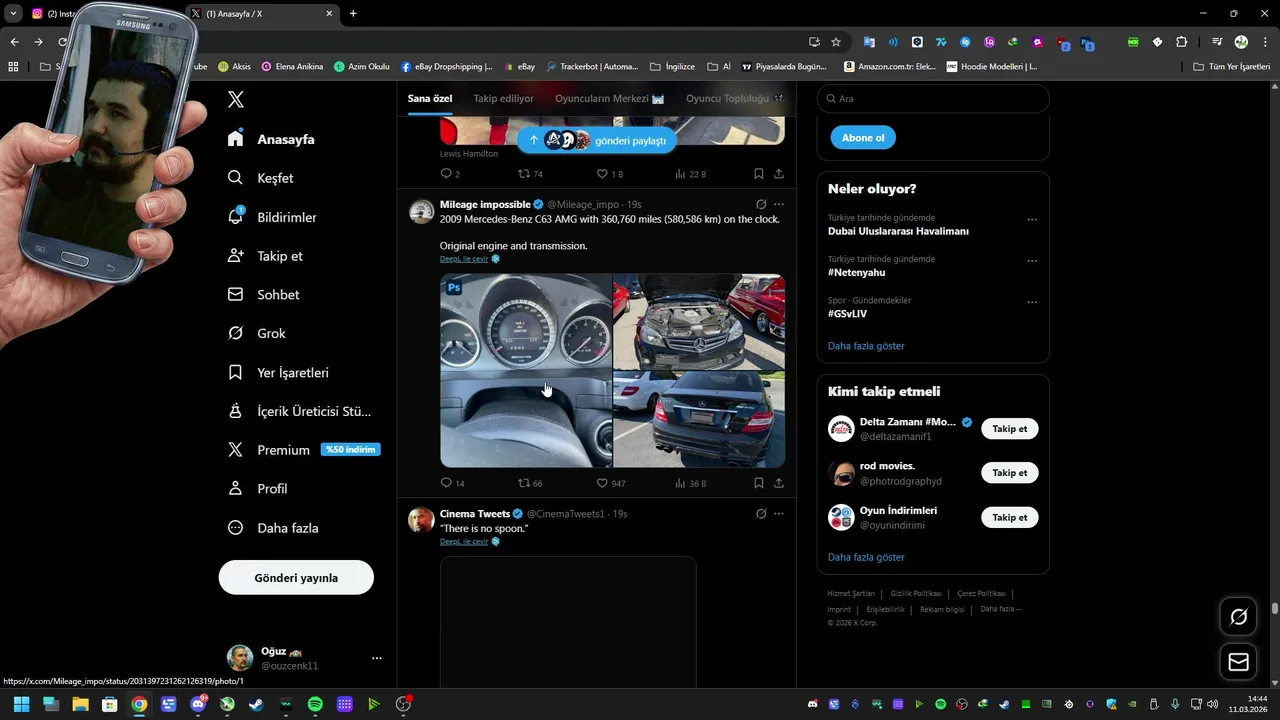Follow Oyun İndirimleri account
Screen dimensions: 1280x720
[1010, 517]
